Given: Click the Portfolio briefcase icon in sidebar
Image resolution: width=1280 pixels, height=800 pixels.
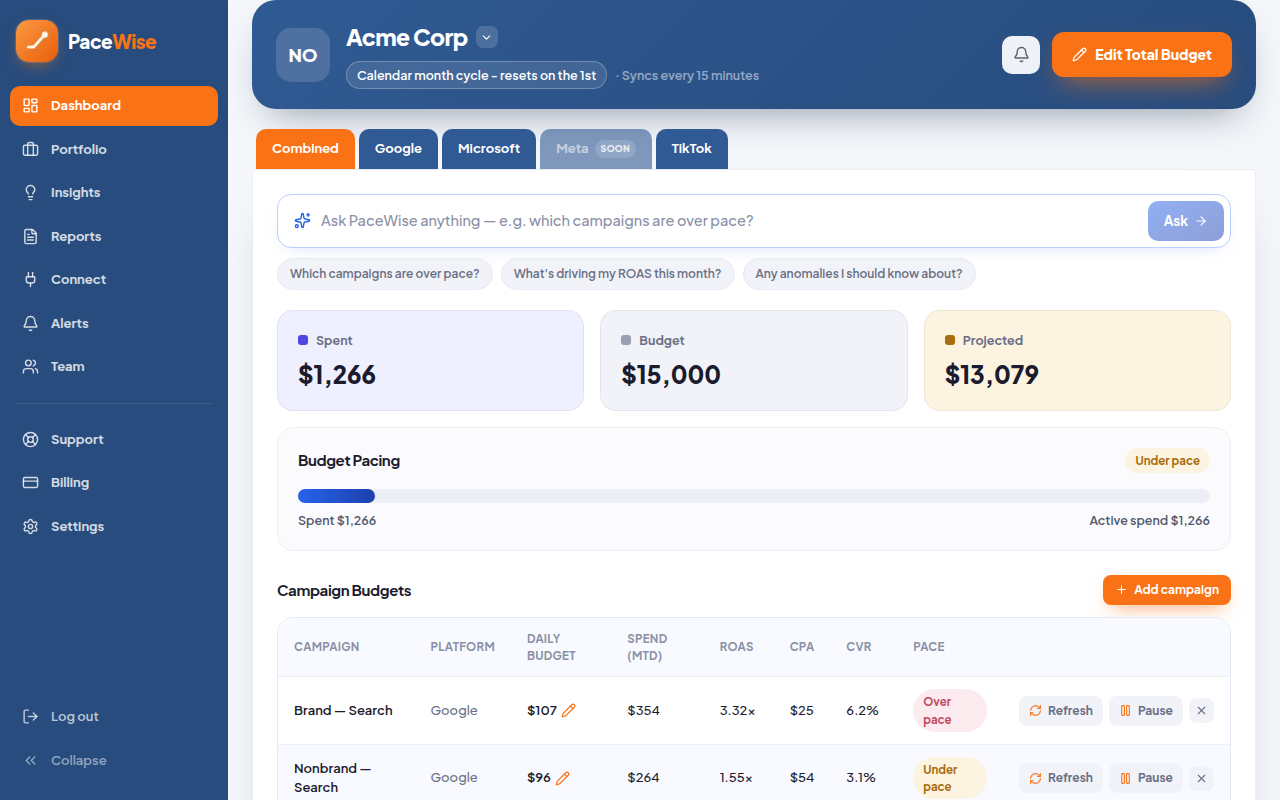Looking at the screenshot, I should point(31,149).
